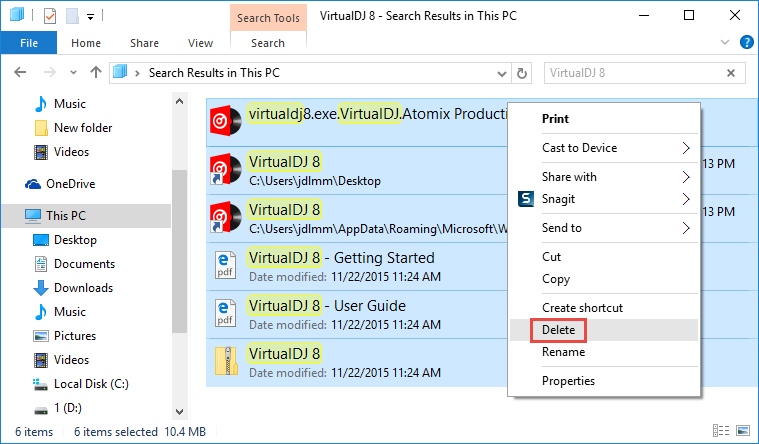Choose Rename in the context menu
759x444 pixels.
tap(604, 352)
